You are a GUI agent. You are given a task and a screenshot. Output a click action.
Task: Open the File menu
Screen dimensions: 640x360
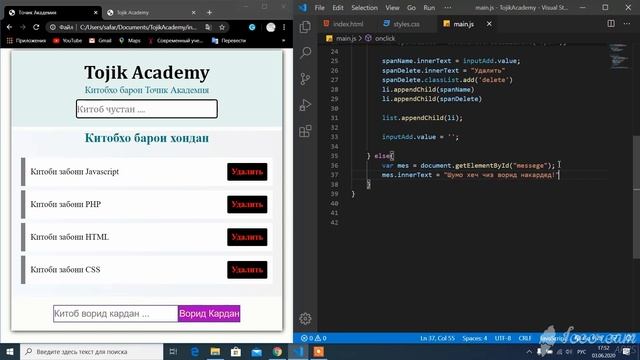pos(320,8)
